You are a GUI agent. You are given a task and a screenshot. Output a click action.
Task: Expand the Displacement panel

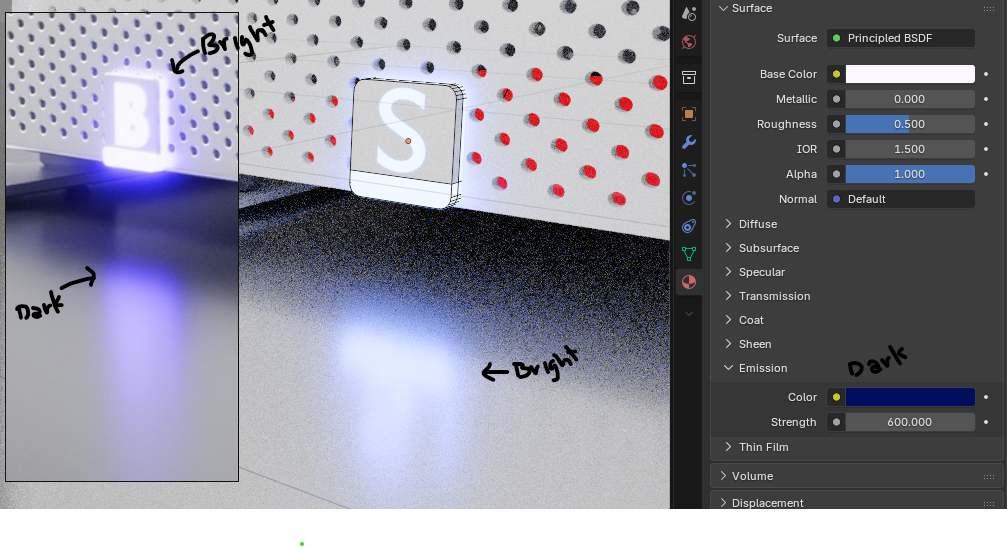(x=724, y=503)
